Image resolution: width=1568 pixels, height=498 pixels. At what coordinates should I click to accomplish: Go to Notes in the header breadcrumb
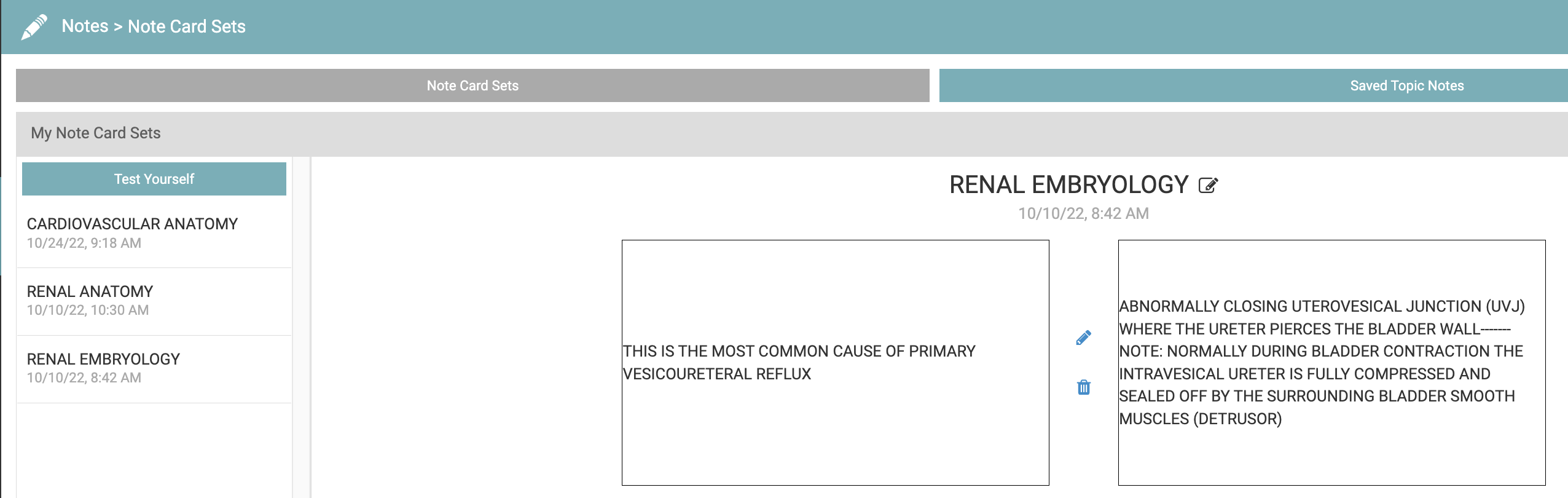click(85, 26)
